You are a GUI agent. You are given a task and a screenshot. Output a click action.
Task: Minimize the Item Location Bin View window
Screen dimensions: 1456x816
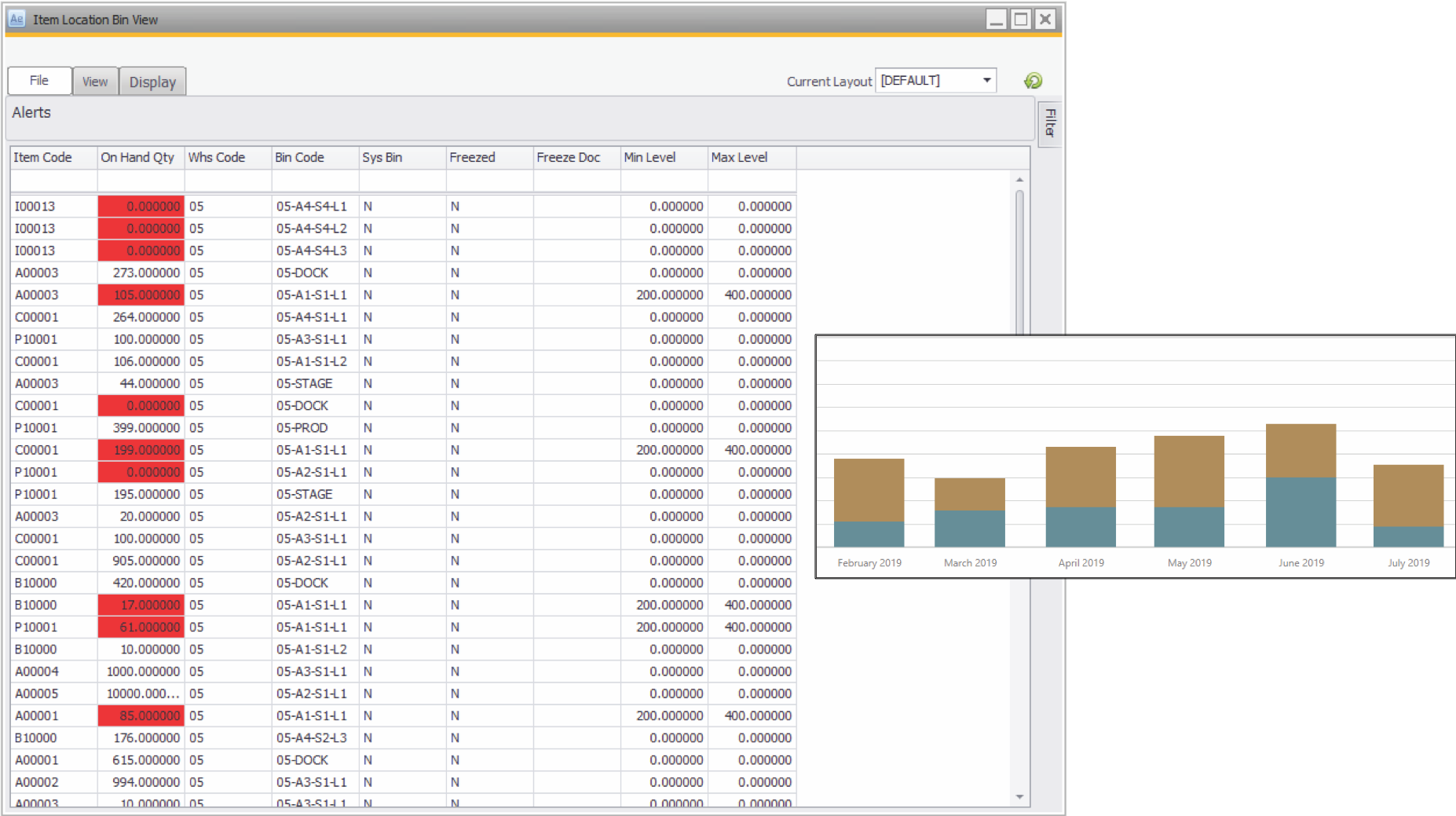tap(996, 20)
